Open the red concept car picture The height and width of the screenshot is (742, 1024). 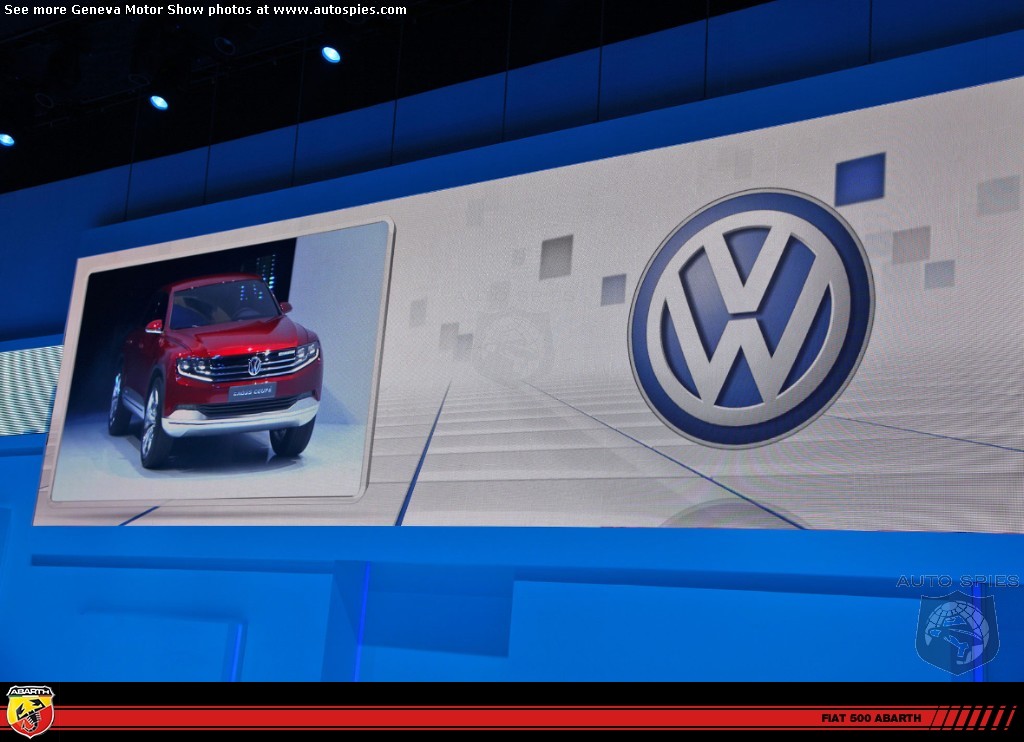tap(215, 370)
